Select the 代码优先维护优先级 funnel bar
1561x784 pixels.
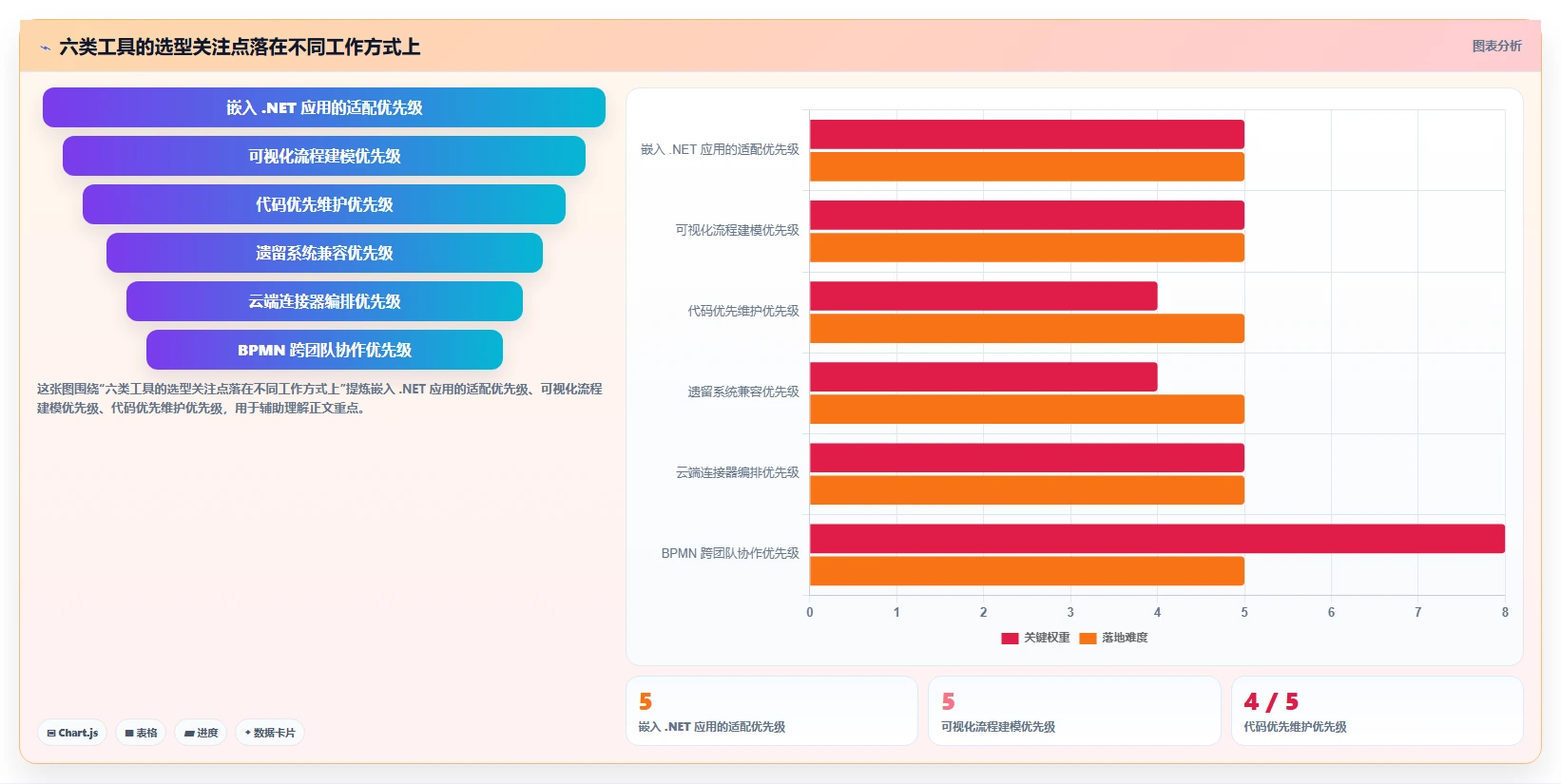pos(324,204)
